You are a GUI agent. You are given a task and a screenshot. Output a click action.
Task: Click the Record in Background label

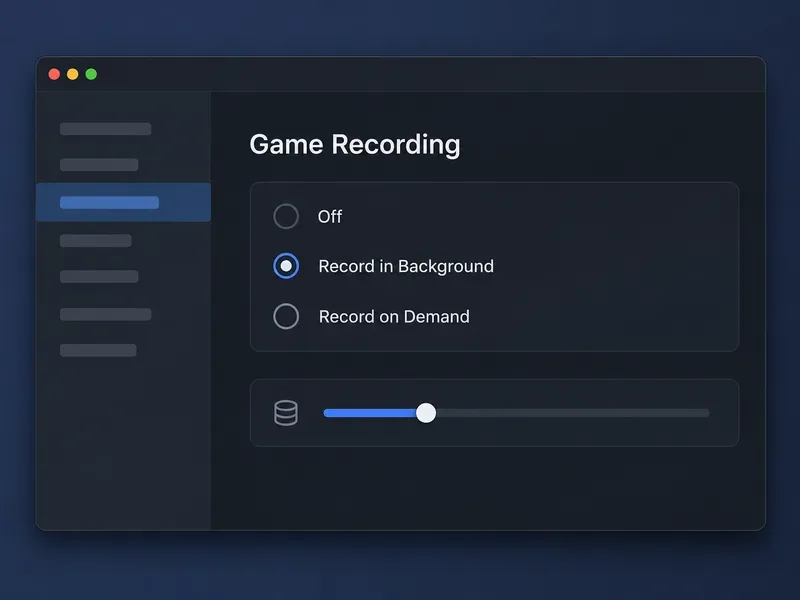pyautogui.click(x=406, y=266)
